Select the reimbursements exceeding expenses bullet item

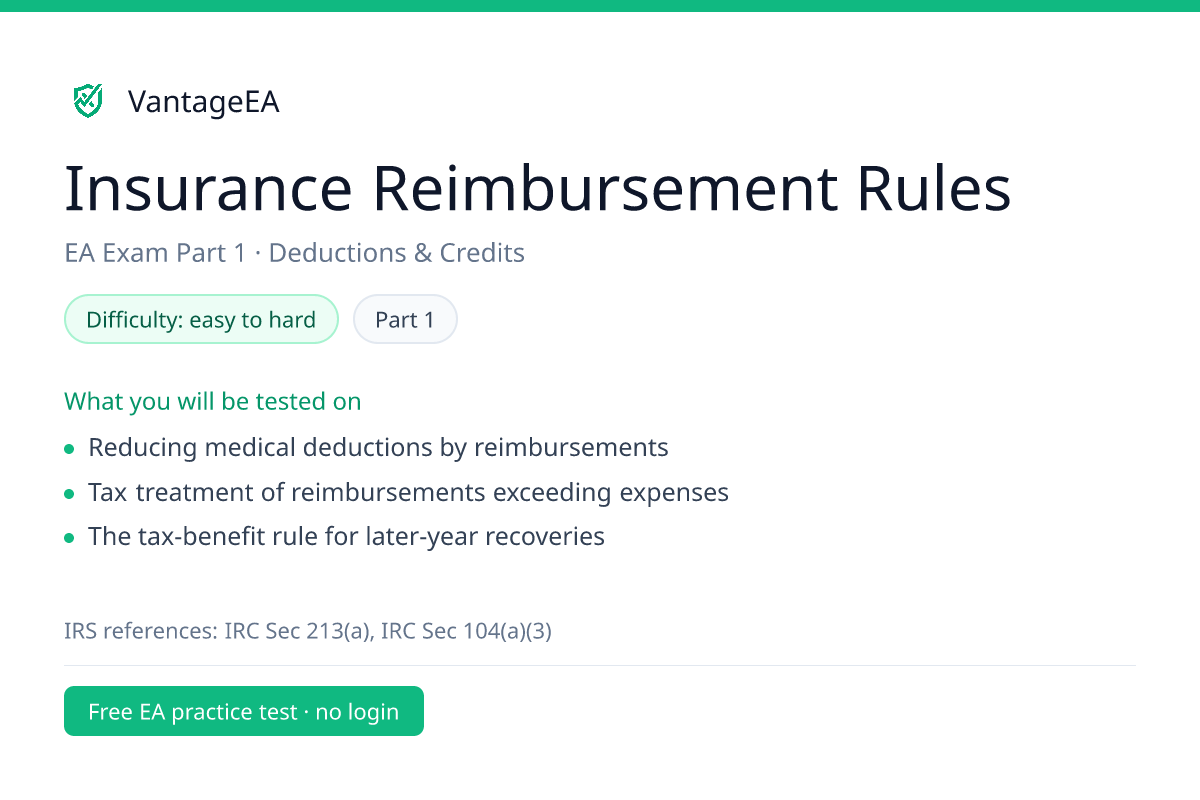[408, 492]
